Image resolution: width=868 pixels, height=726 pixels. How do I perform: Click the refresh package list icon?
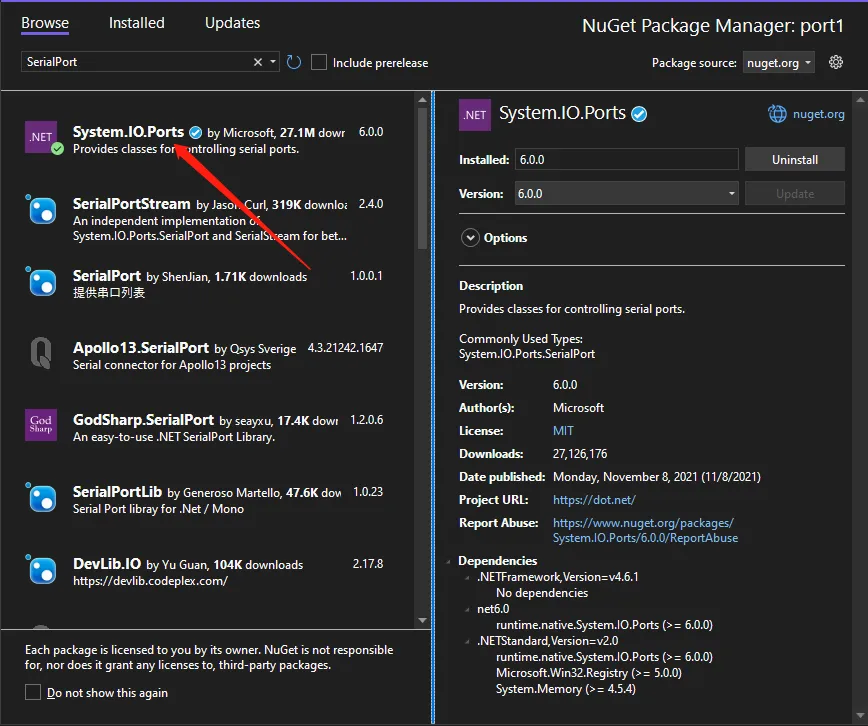click(294, 63)
